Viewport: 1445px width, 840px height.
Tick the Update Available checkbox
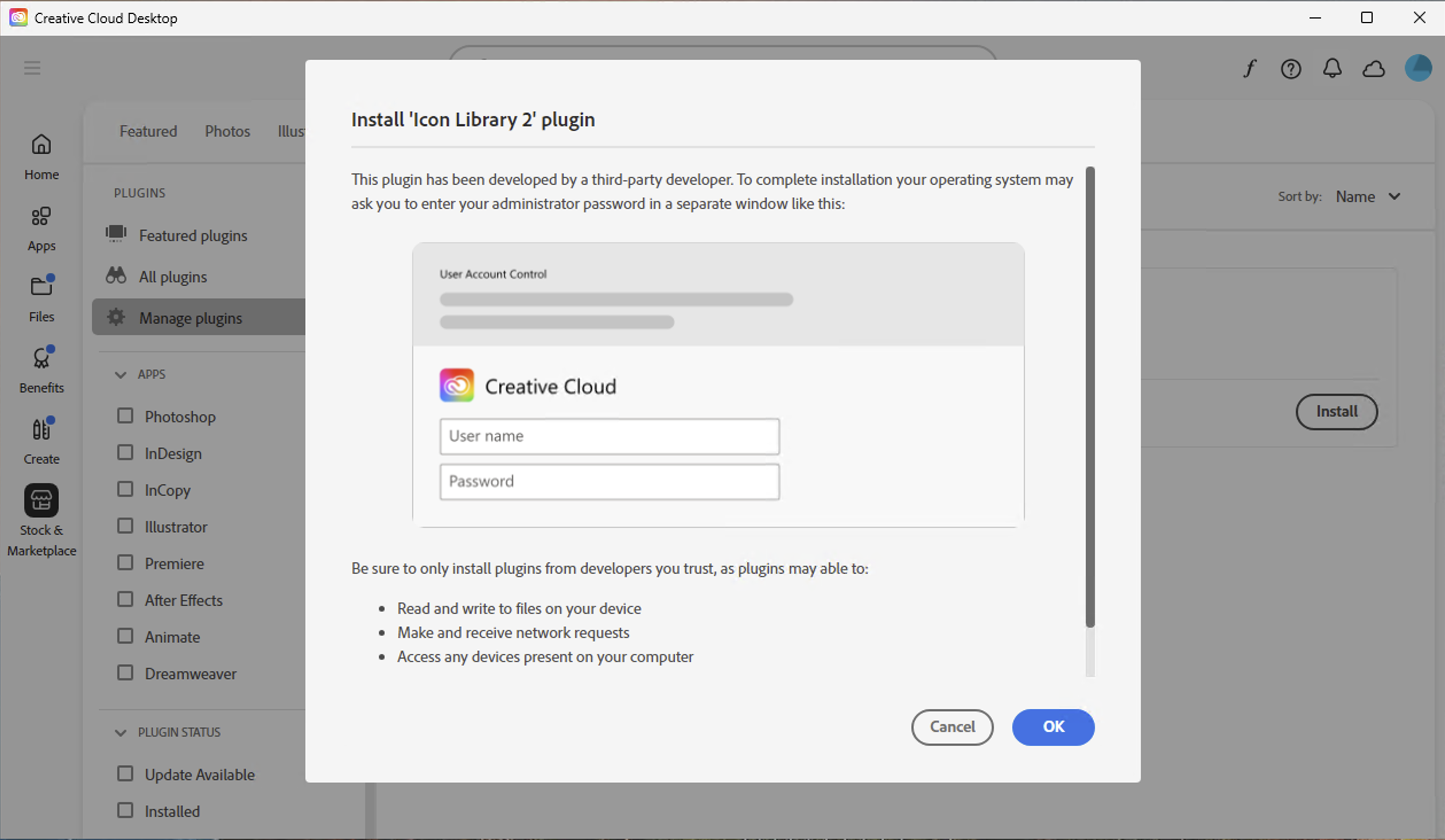pos(125,773)
